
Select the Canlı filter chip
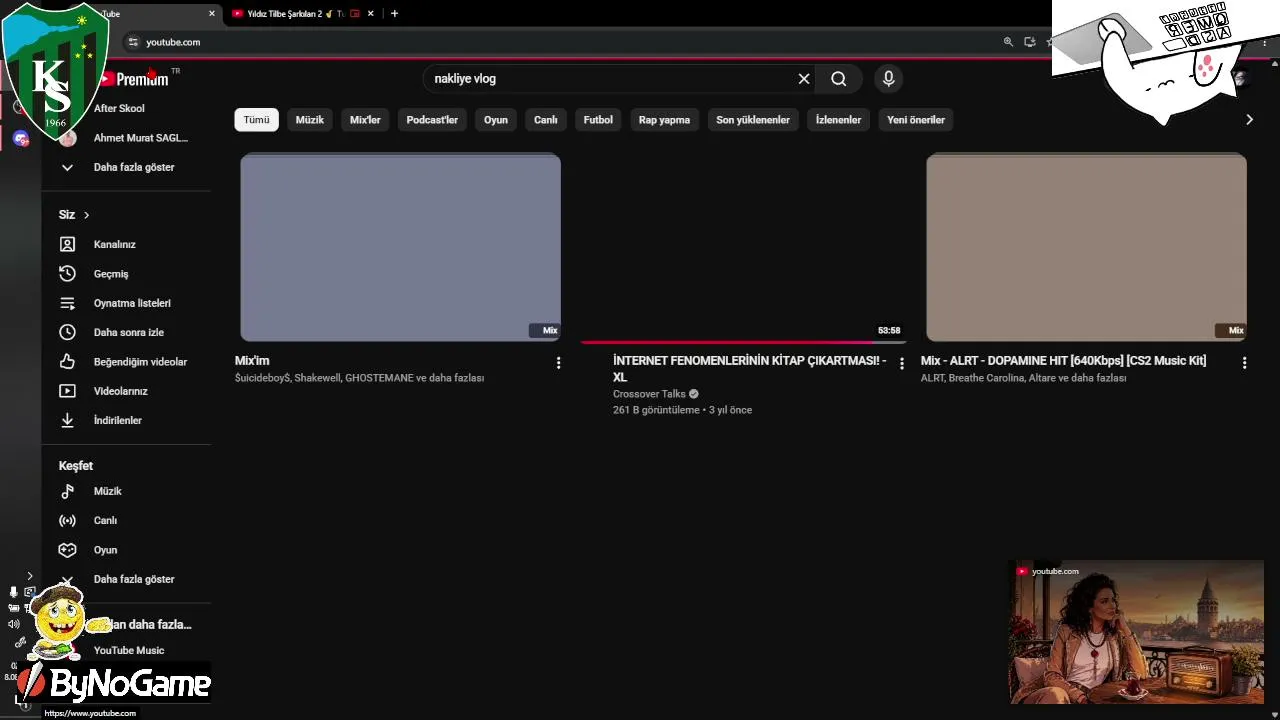tap(546, 120)
